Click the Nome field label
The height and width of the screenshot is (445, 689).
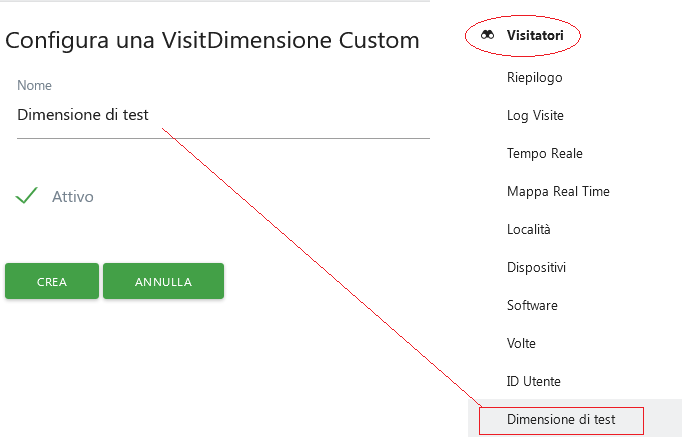(34, 86)
